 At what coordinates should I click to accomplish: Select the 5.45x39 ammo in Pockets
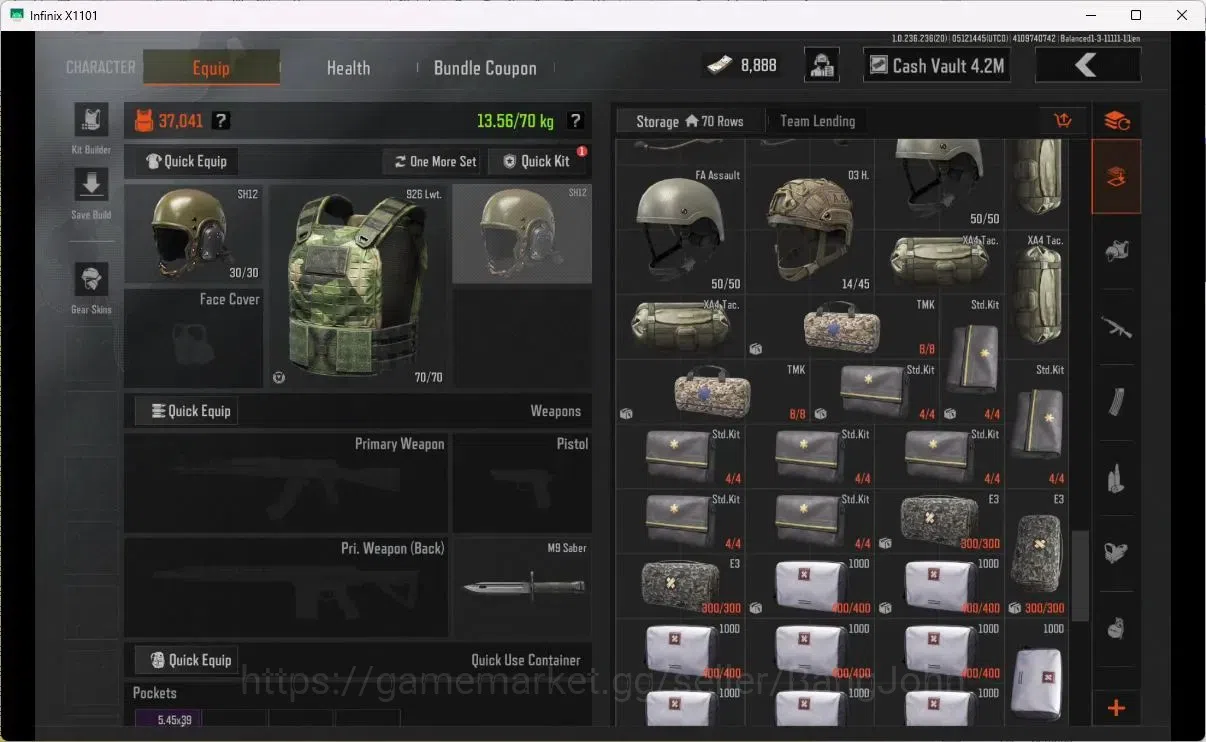click(168, 719)
